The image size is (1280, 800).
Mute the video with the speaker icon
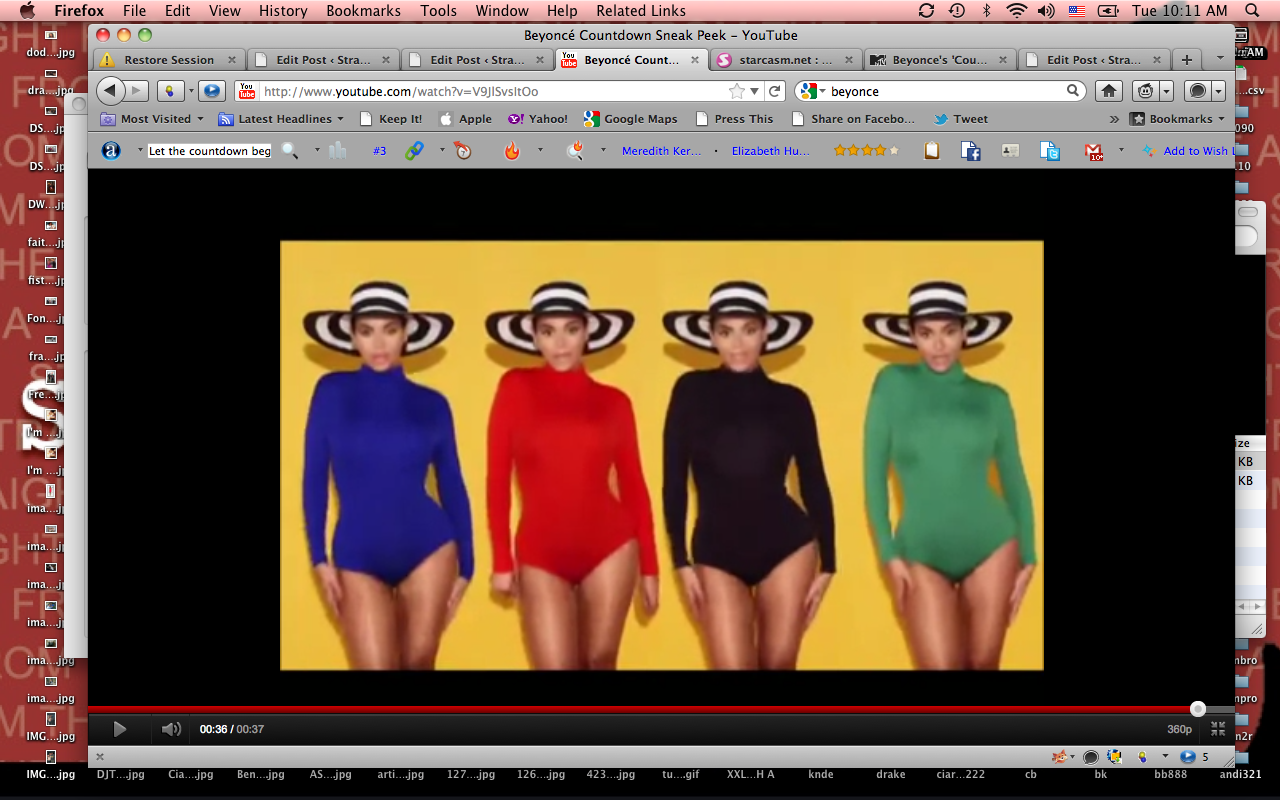click(x=171, y=729)
